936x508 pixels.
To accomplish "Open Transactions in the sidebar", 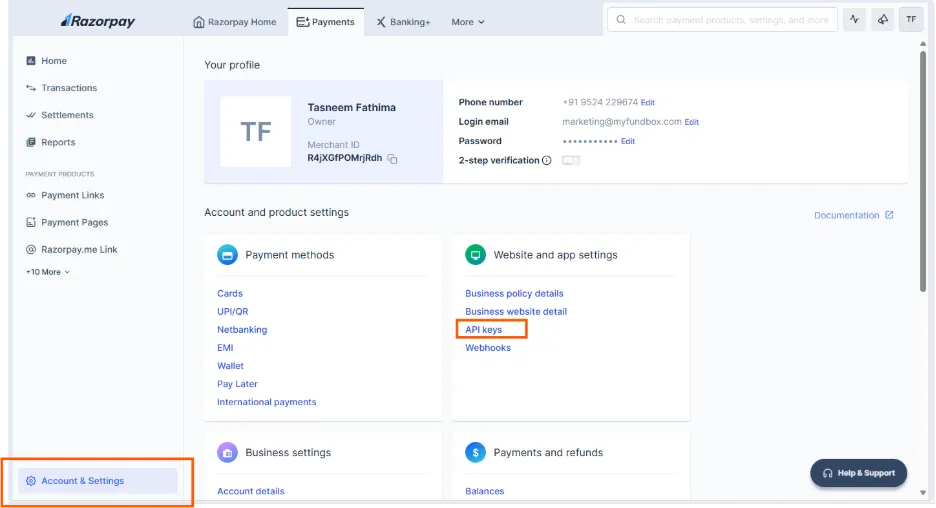I will point(69,88).
